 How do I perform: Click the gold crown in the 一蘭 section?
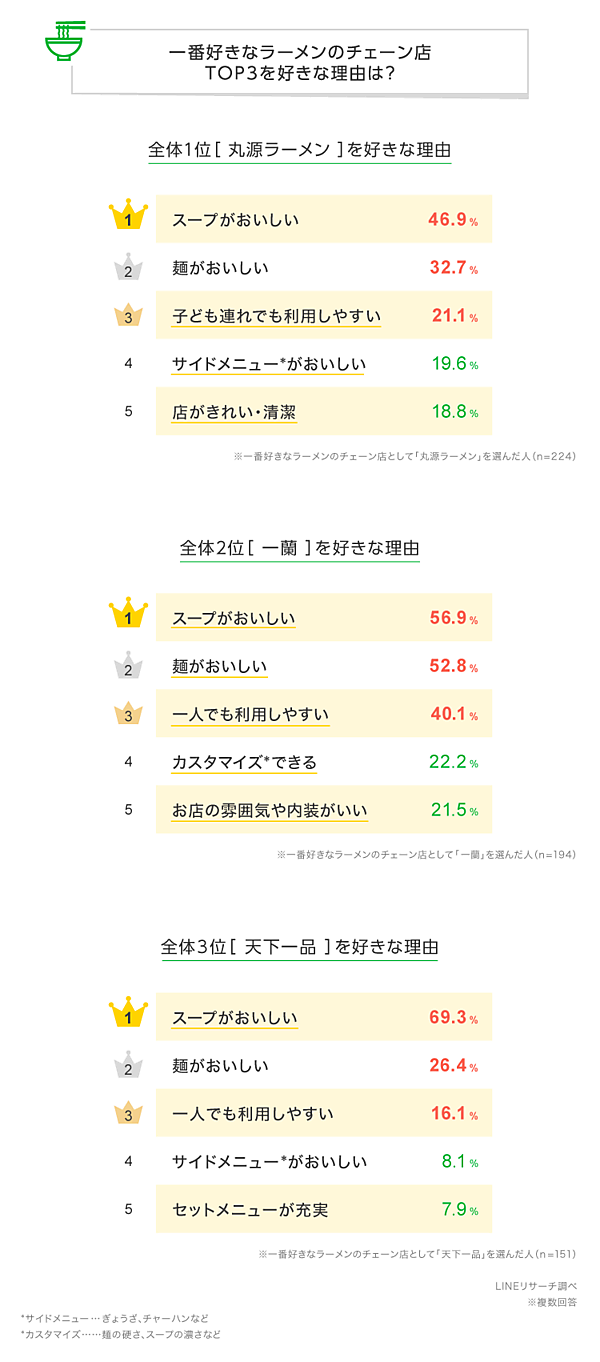point(128,615)
